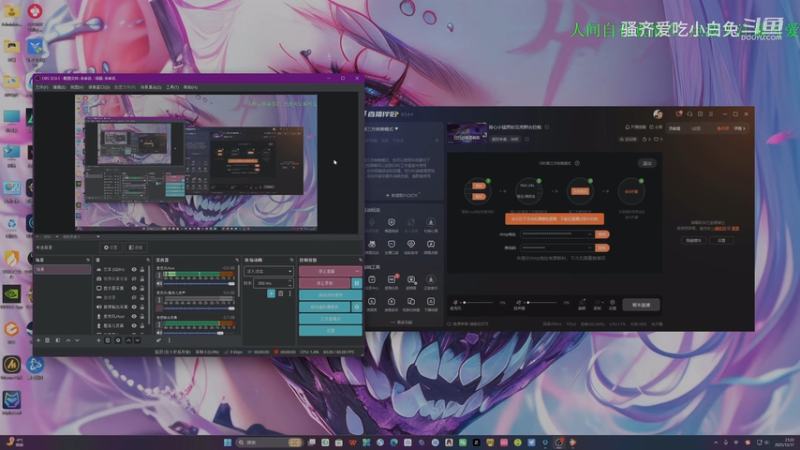Open the 编辑(E) menu in OBS
Image resolution: width=800 pixels, height=450 pixels.
click(59, 87)
